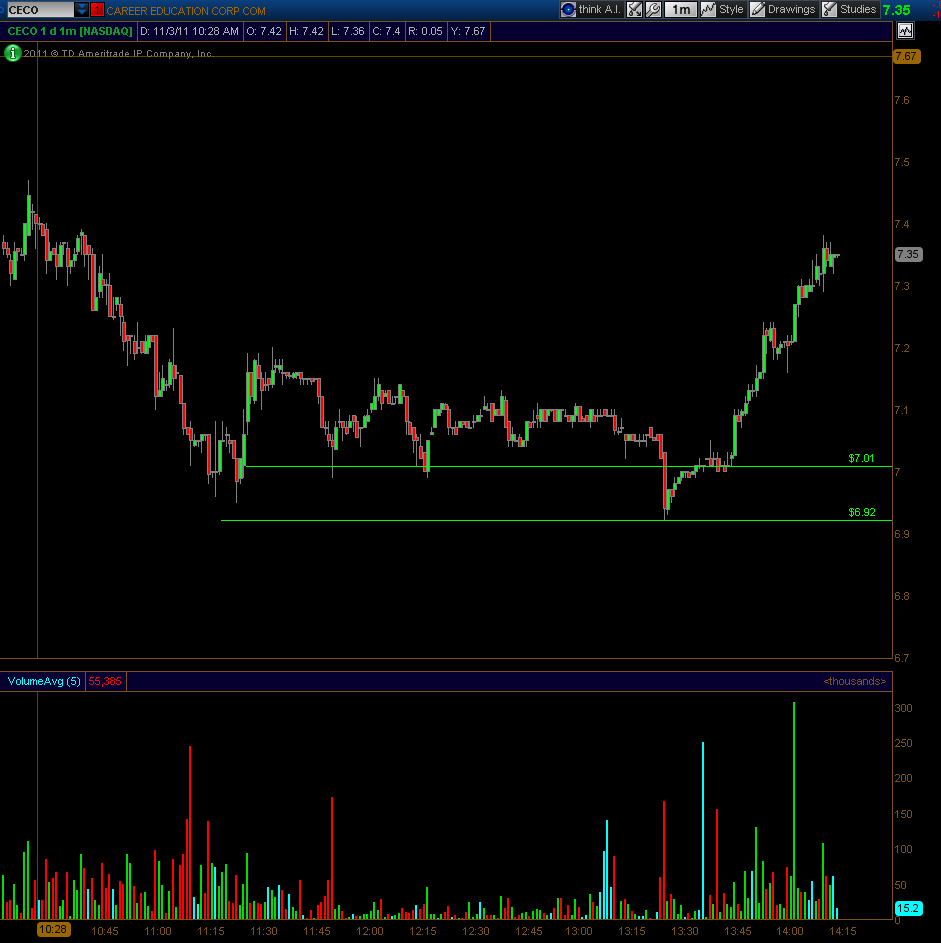Click the 13:30 time axis label
Screen dimensions: 941x943
(685, 931)
